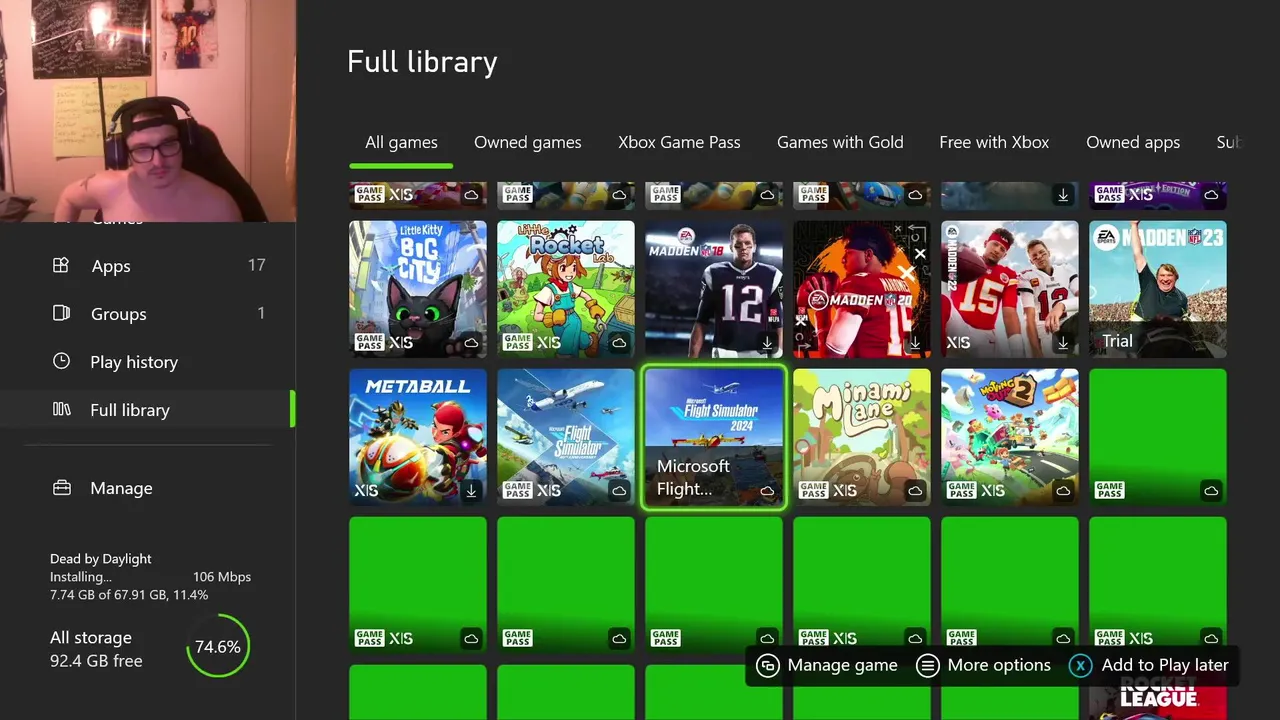1280x720 pixels.
Task: Click the Apps grid icon
Action: (x=61, y=265)
